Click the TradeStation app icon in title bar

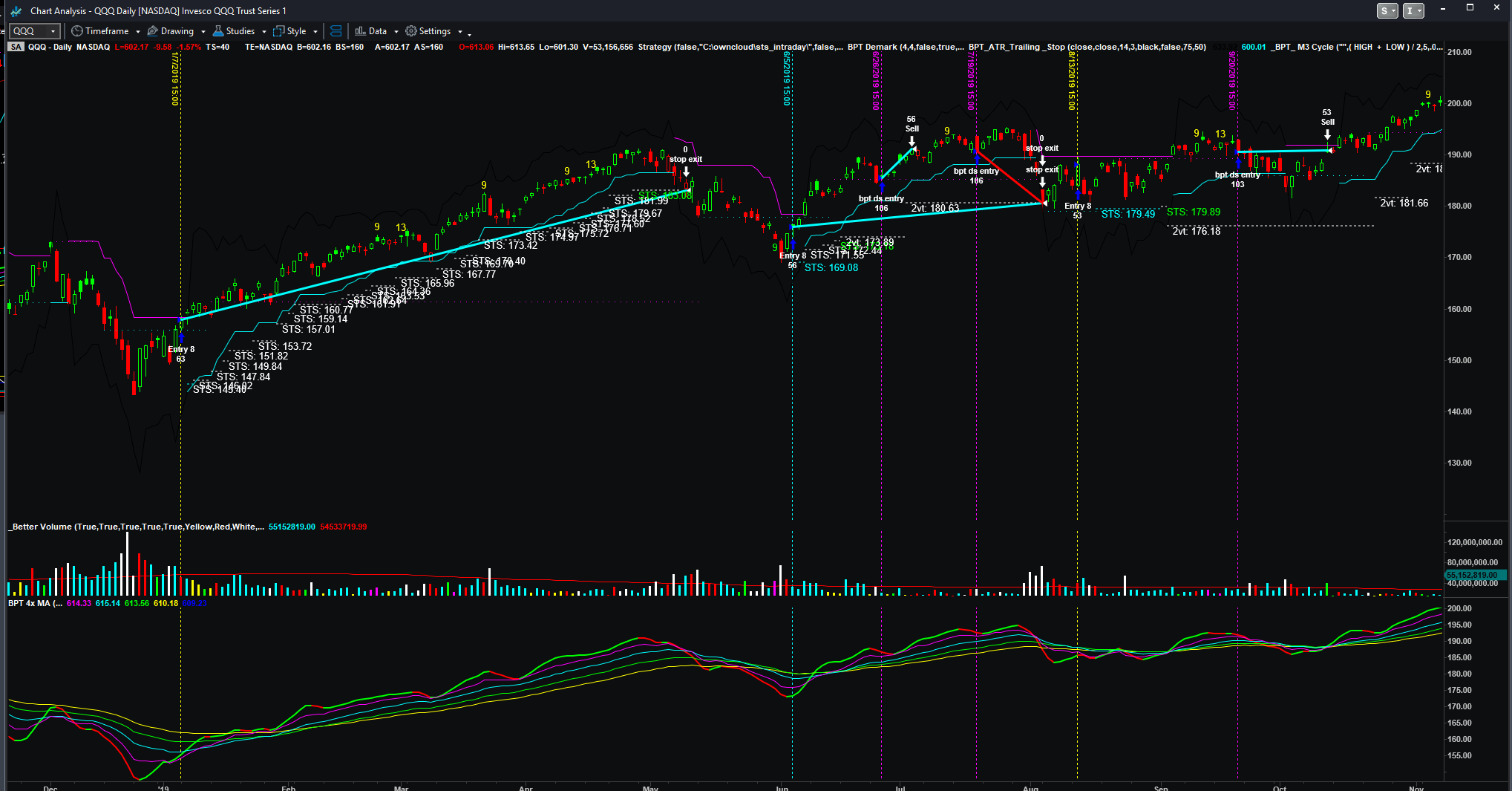coord(16,11)
